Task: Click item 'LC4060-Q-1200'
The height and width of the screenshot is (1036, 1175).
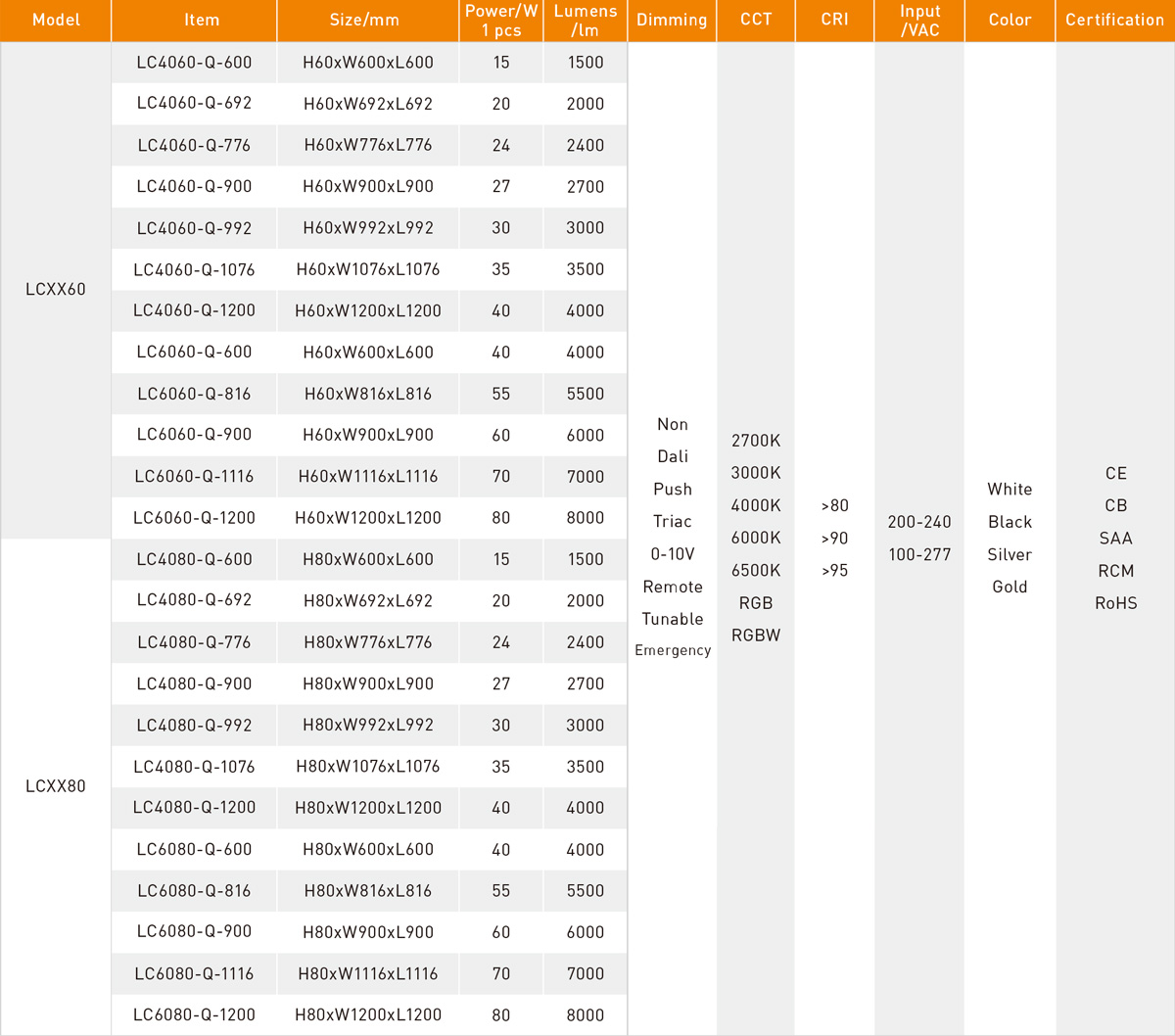Action: click(195, 310)
